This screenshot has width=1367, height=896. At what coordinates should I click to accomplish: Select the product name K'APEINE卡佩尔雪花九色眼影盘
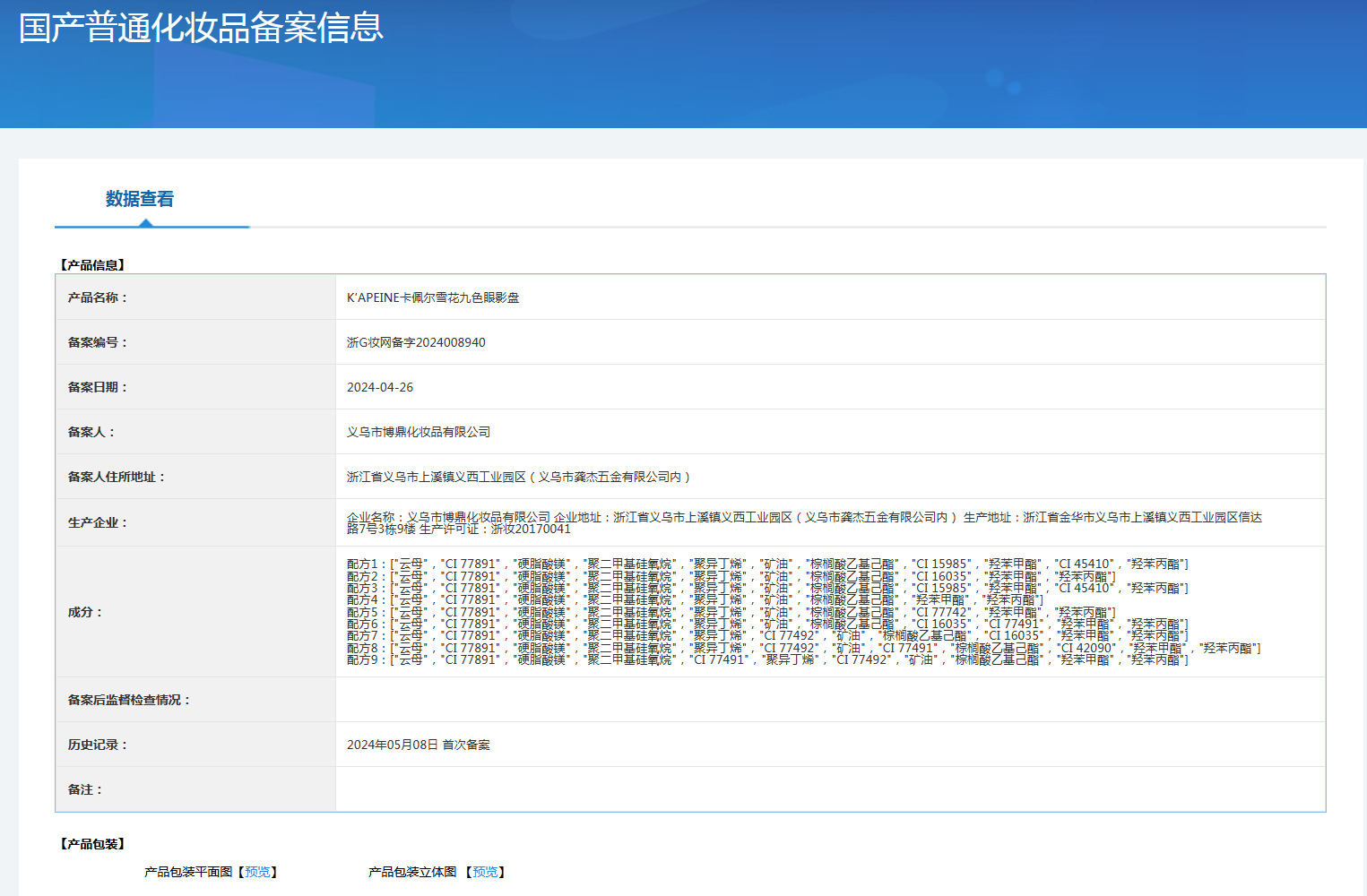(433, 297)
